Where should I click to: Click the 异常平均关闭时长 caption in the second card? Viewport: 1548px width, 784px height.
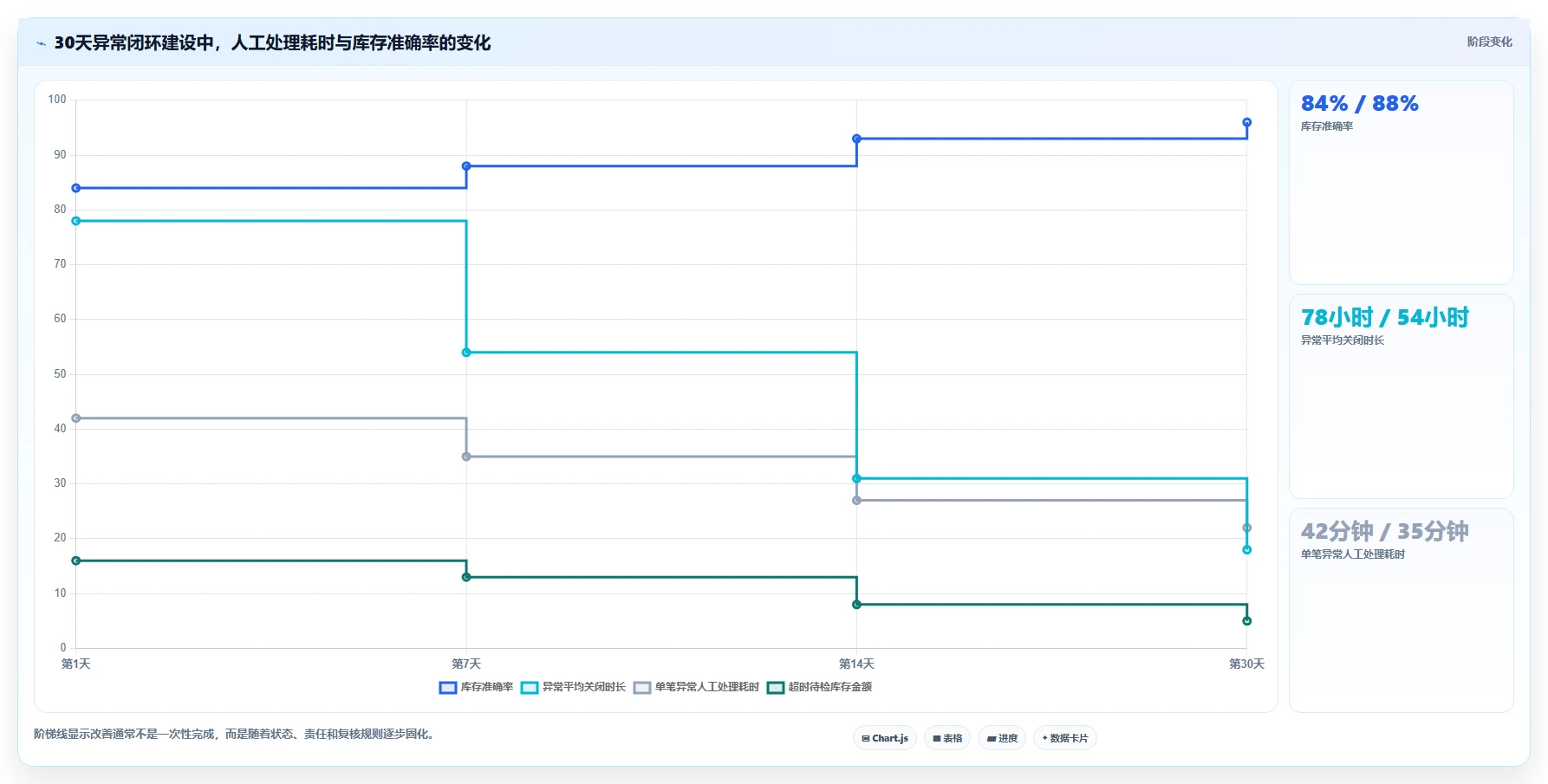(x=1342, y=340)
